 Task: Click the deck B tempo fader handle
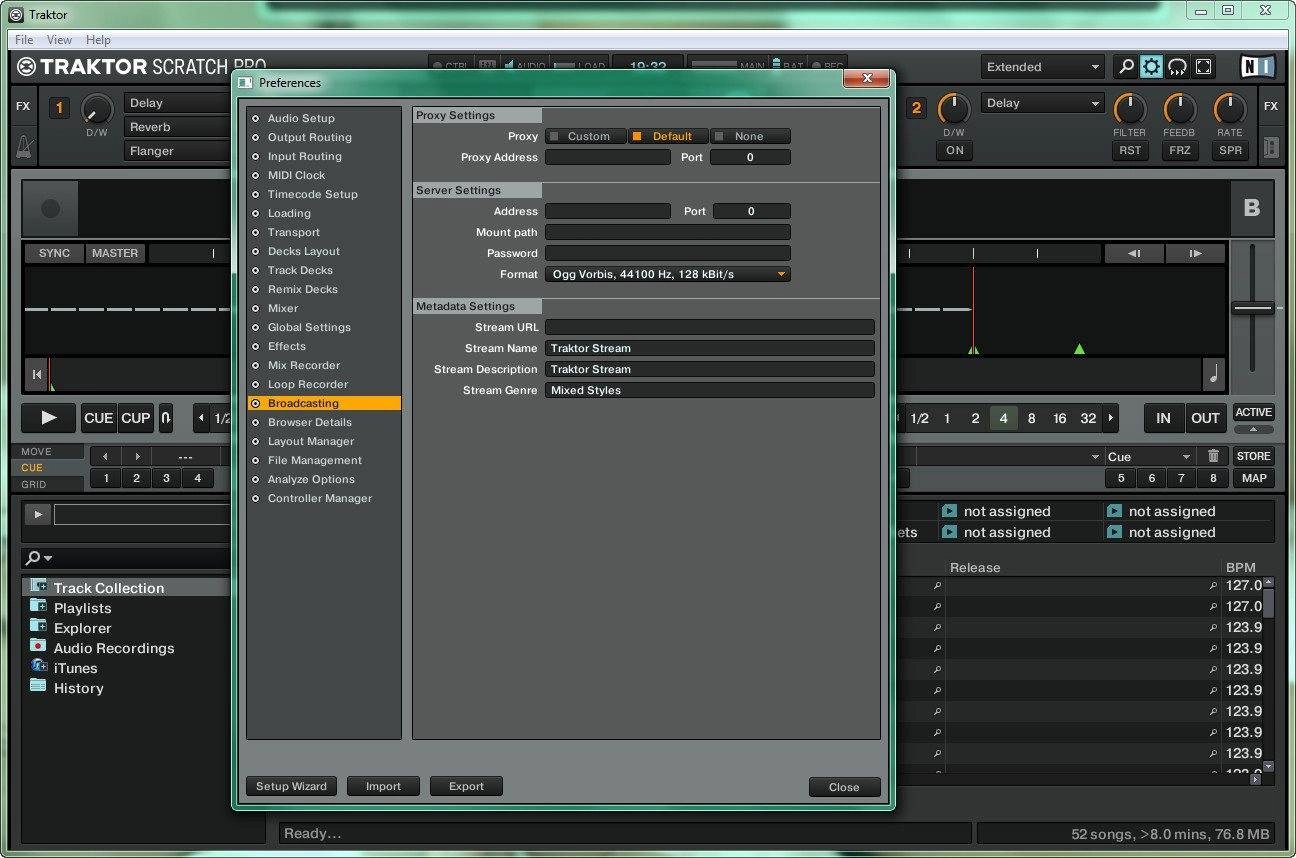tap(1253, 307)
